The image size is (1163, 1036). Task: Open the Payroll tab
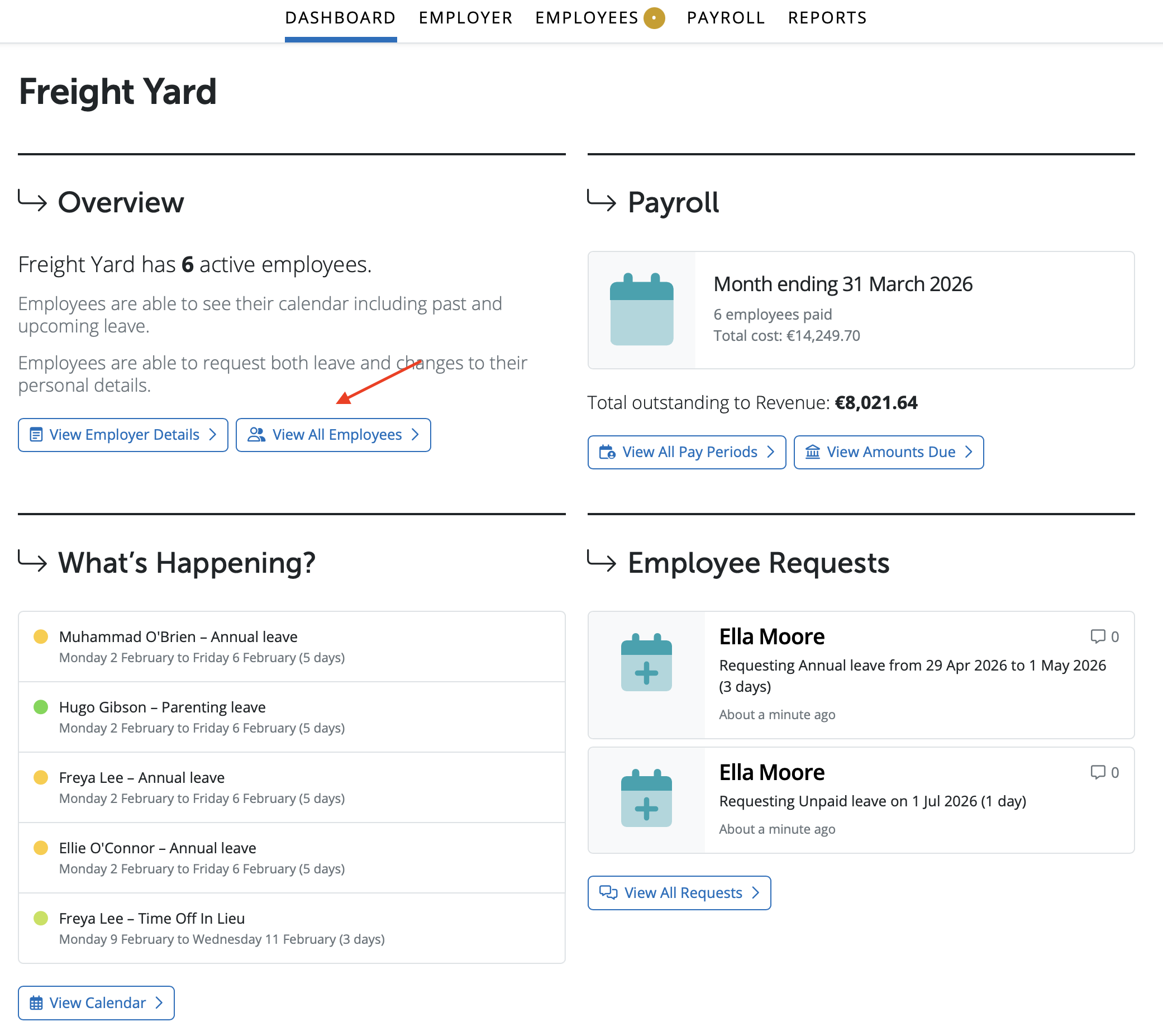725,18
